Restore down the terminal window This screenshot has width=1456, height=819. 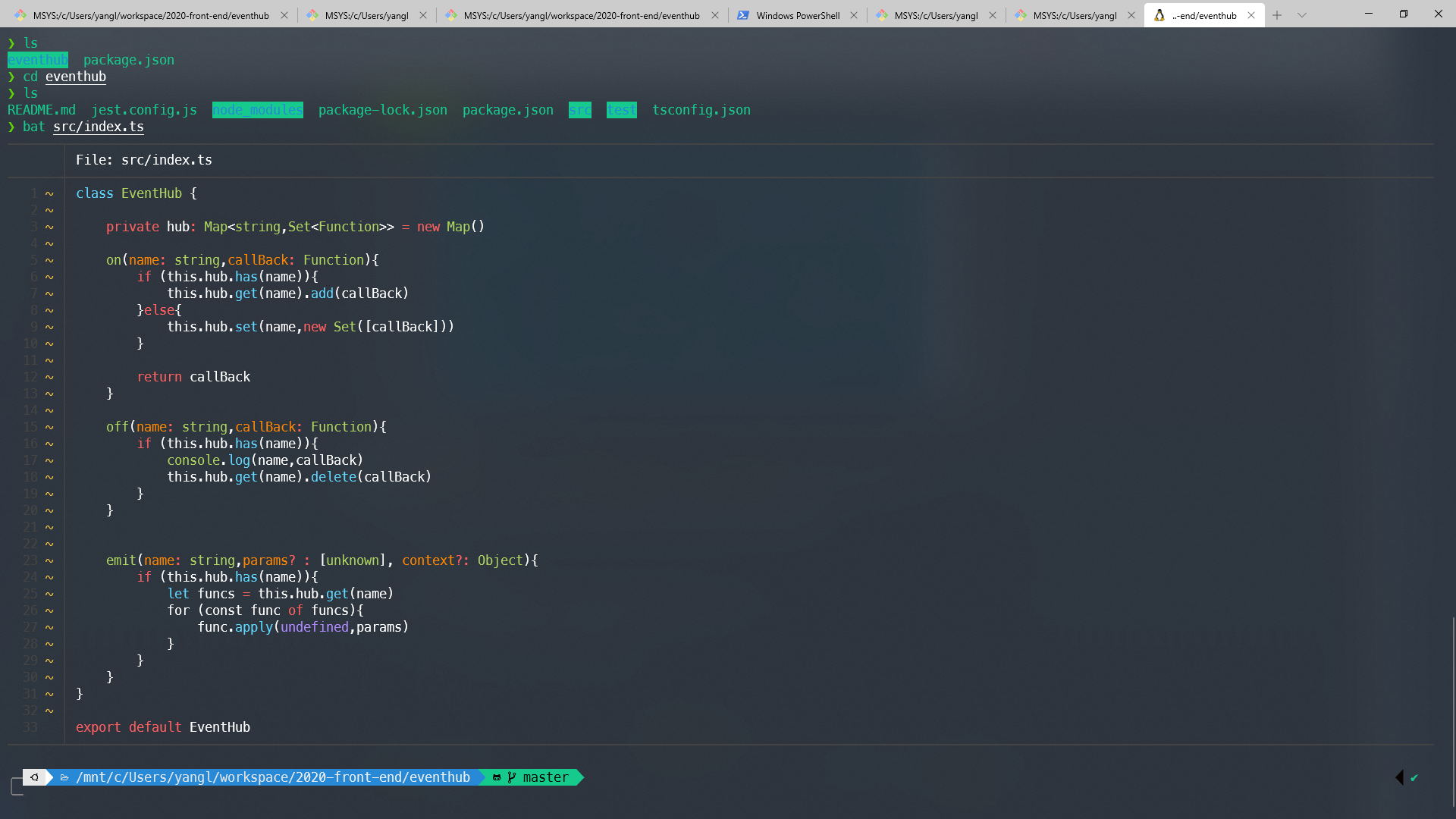pos(1403,14)
